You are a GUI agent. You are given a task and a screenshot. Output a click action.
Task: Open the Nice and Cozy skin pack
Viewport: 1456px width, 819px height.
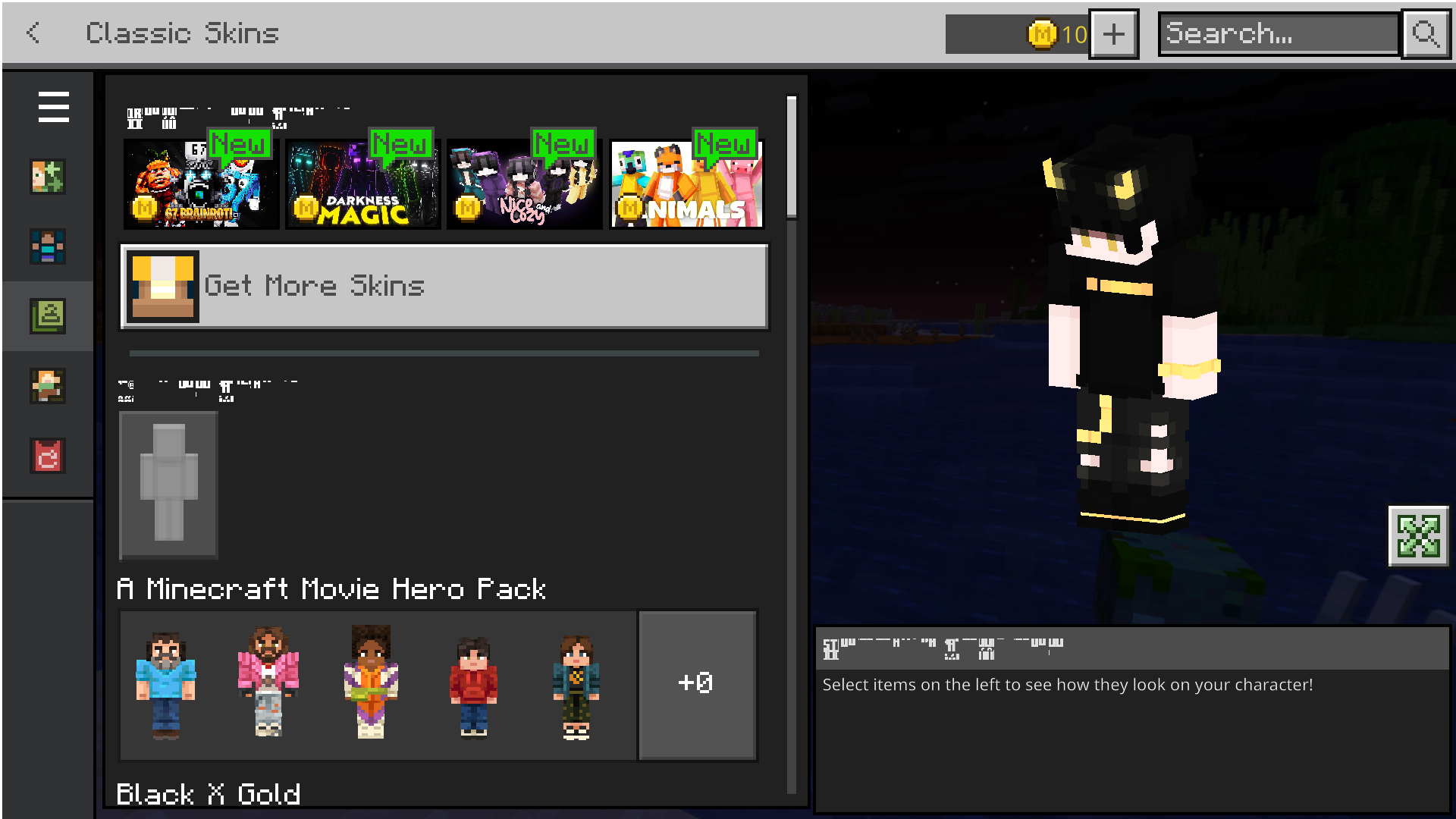pyautogui.click(x=524, y=184)
